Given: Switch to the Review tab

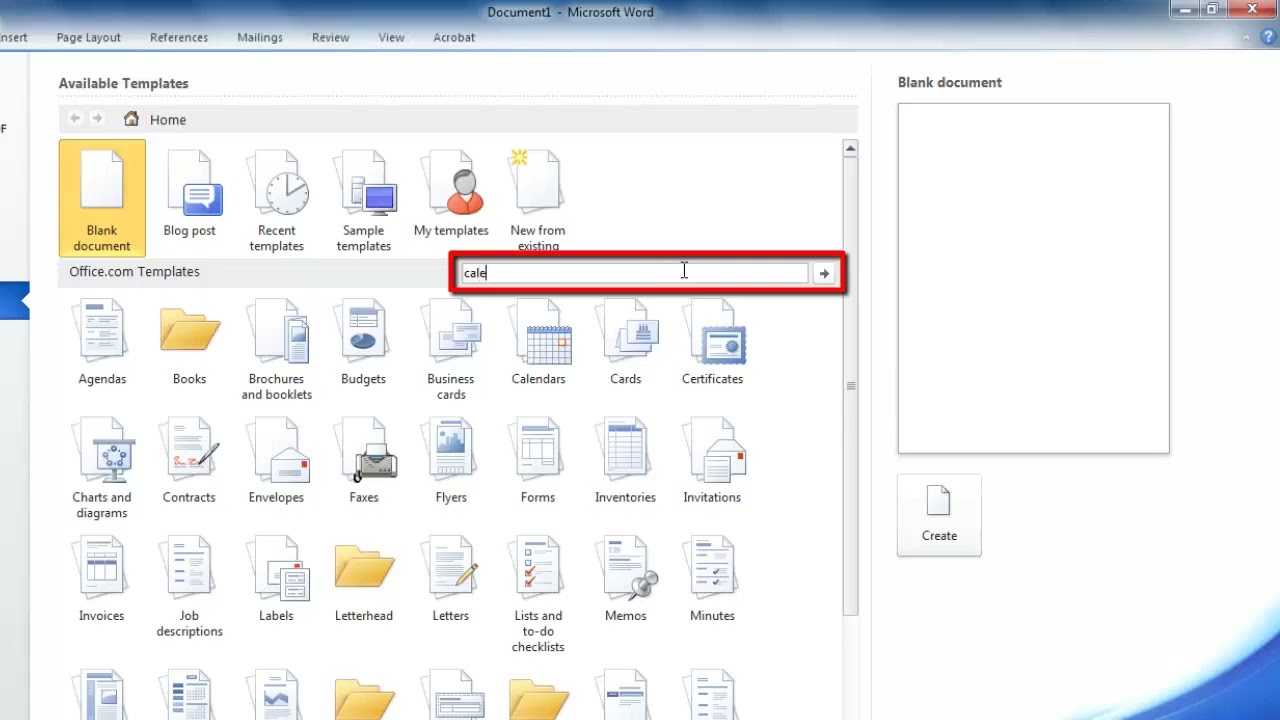Looking at the screenshot, I should (330, 38).
